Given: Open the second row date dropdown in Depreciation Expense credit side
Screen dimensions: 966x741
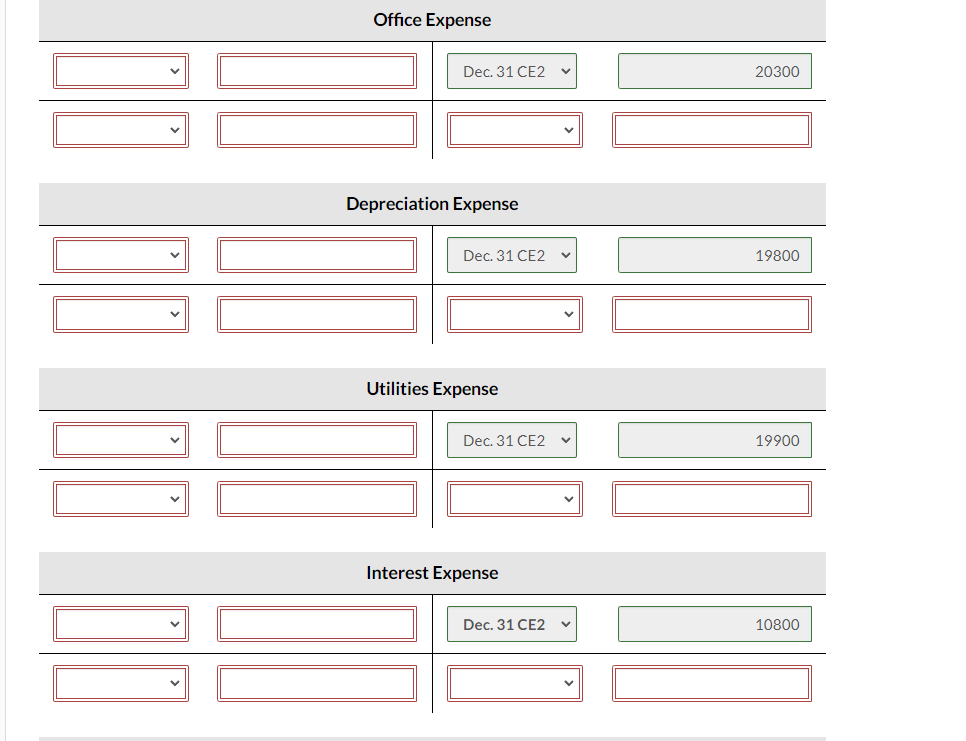Looking at the screenshot, I should (x=514, y=313).
